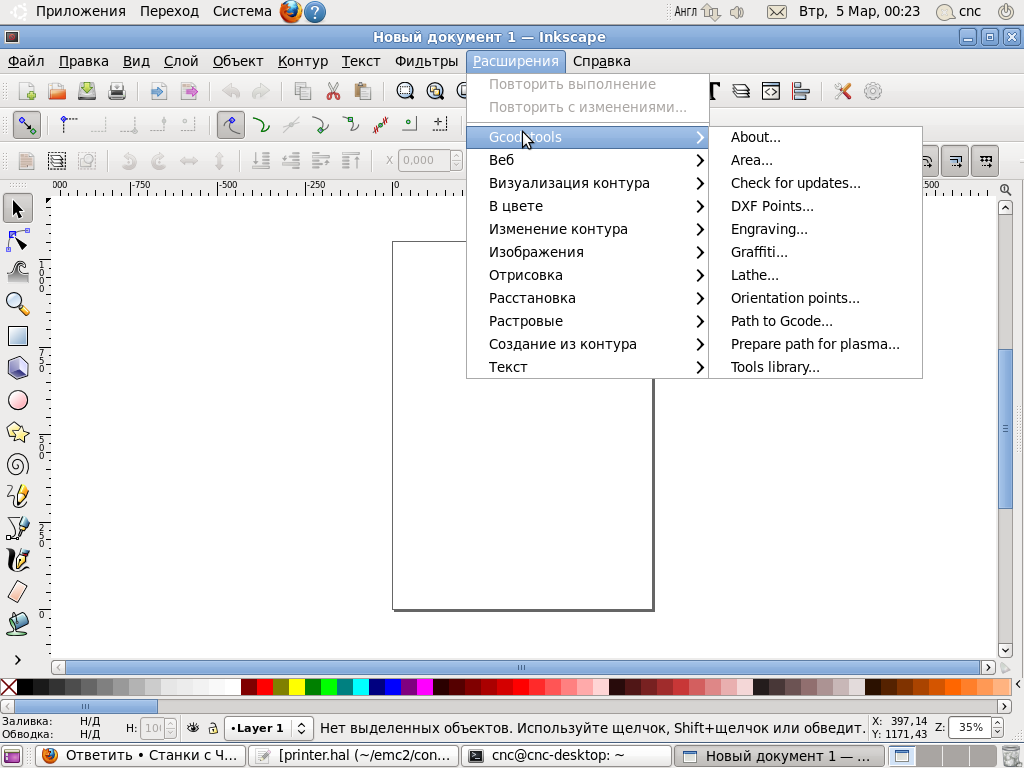This screenshot has height=768, width=1024.
Task: Switch to cnc@cnc-desktop terminal taskbar button
Action: coord(566,756)
